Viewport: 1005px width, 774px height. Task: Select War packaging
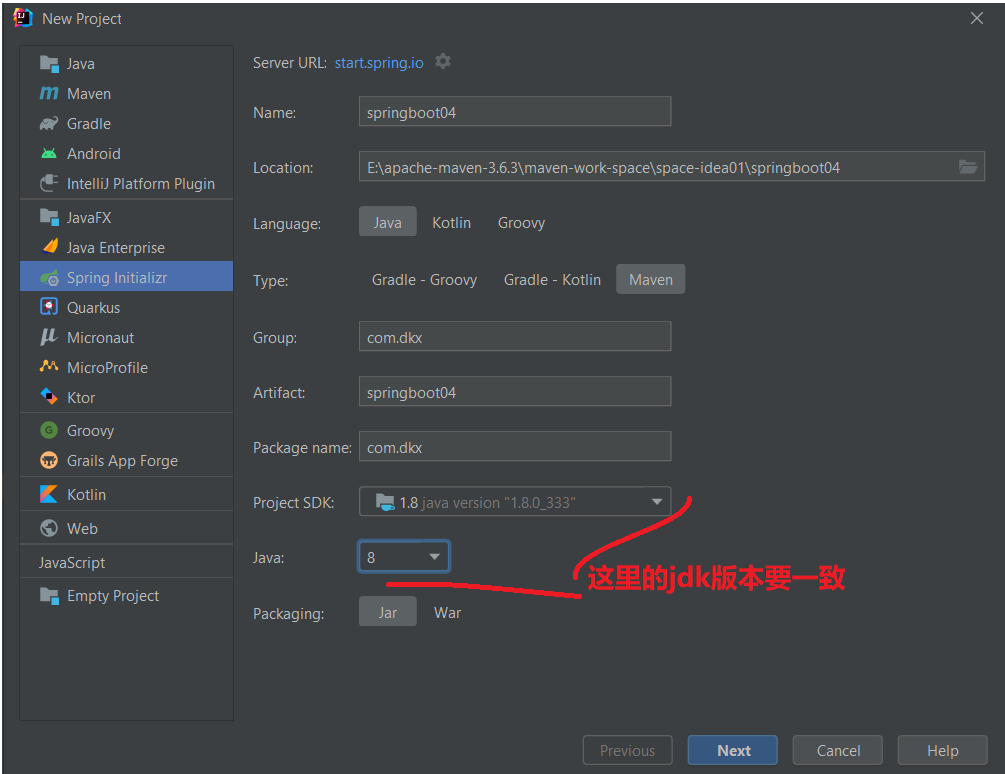[447, 612]
